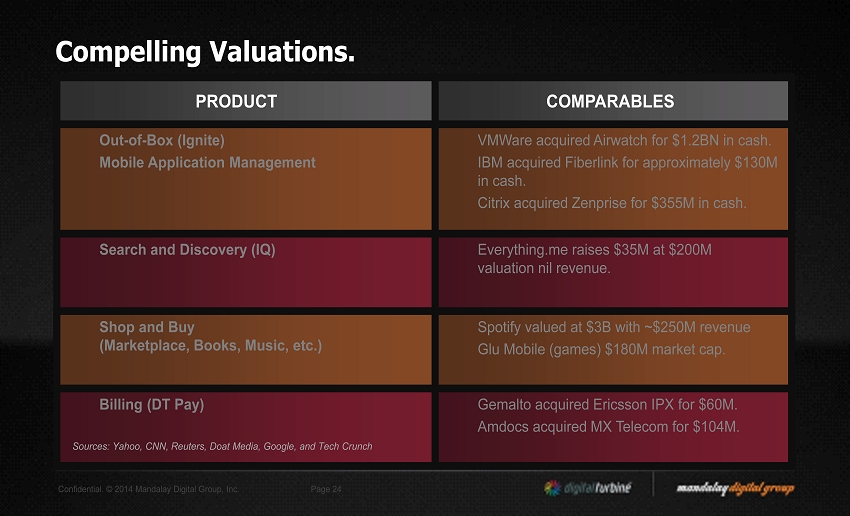The width and height of the screenshot is (850, 516).
Task: Click Spotify valued at $3B line
Action: 614,327
